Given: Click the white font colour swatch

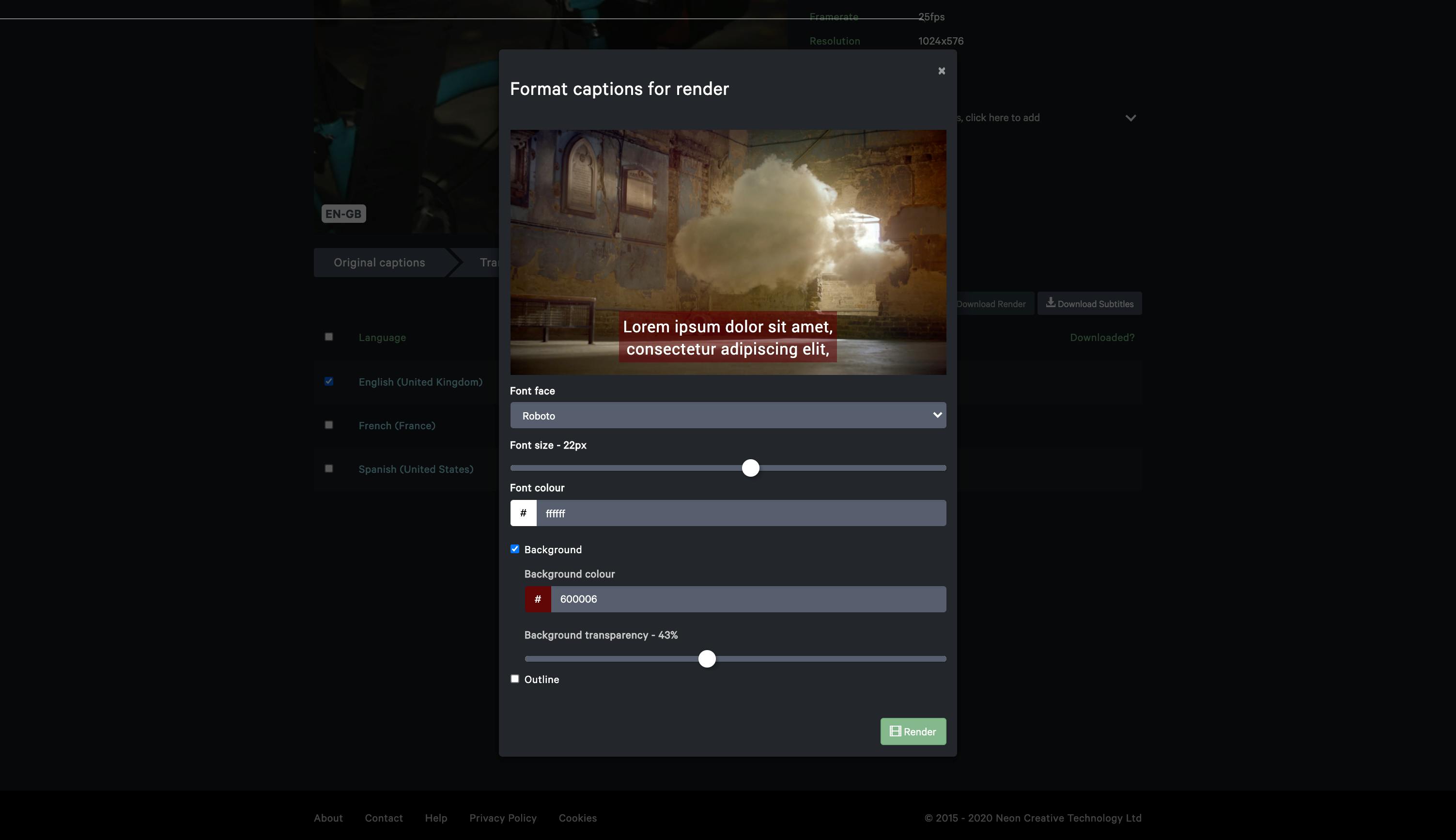Looking at the screenshot, I should pos(523,513).
